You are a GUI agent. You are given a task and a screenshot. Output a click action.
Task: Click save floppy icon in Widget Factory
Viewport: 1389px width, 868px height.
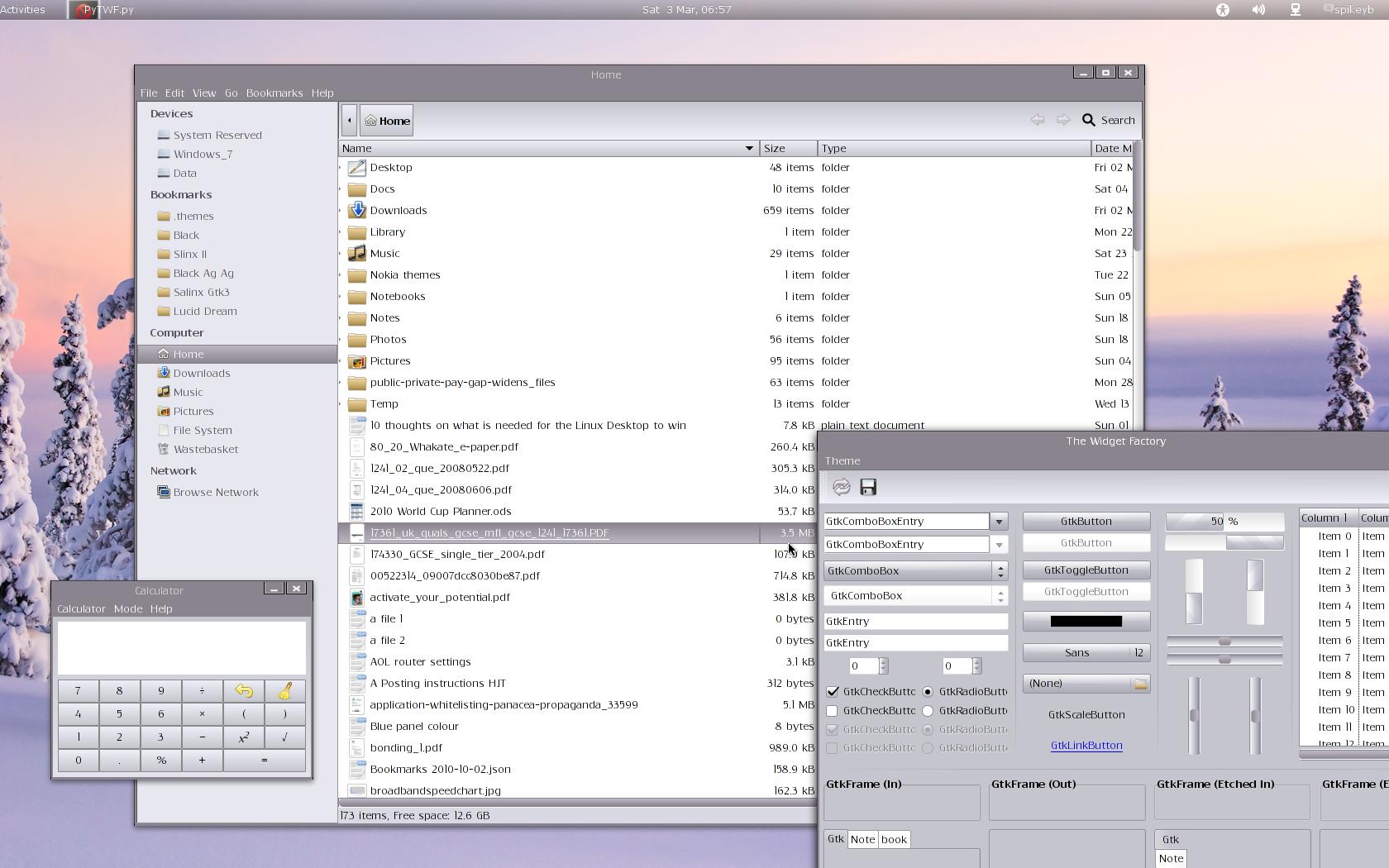(x=867, y=487)
